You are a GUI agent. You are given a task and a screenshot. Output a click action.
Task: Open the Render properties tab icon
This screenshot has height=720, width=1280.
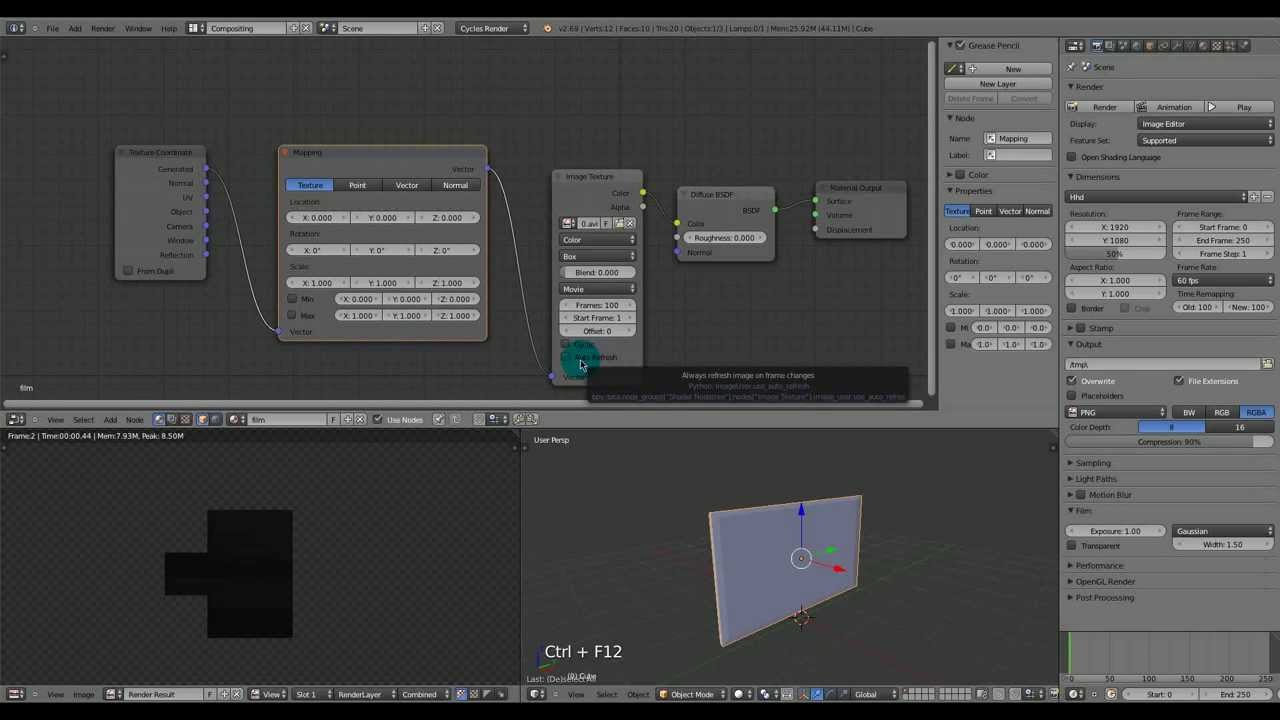coord(1097,46)
